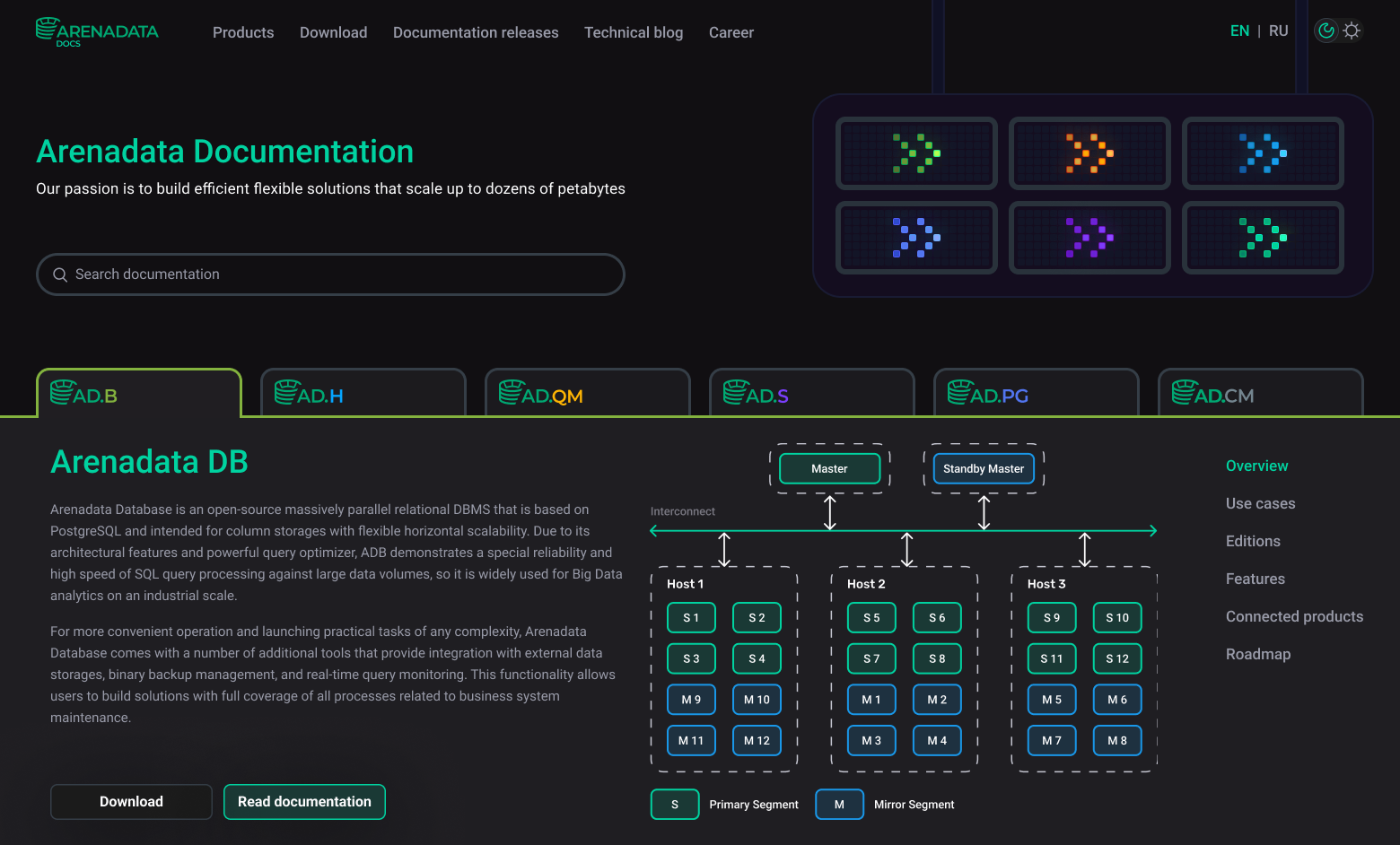
Task: Click mirror M 5 in Host 3
Action: click(x=1052, y=700)
